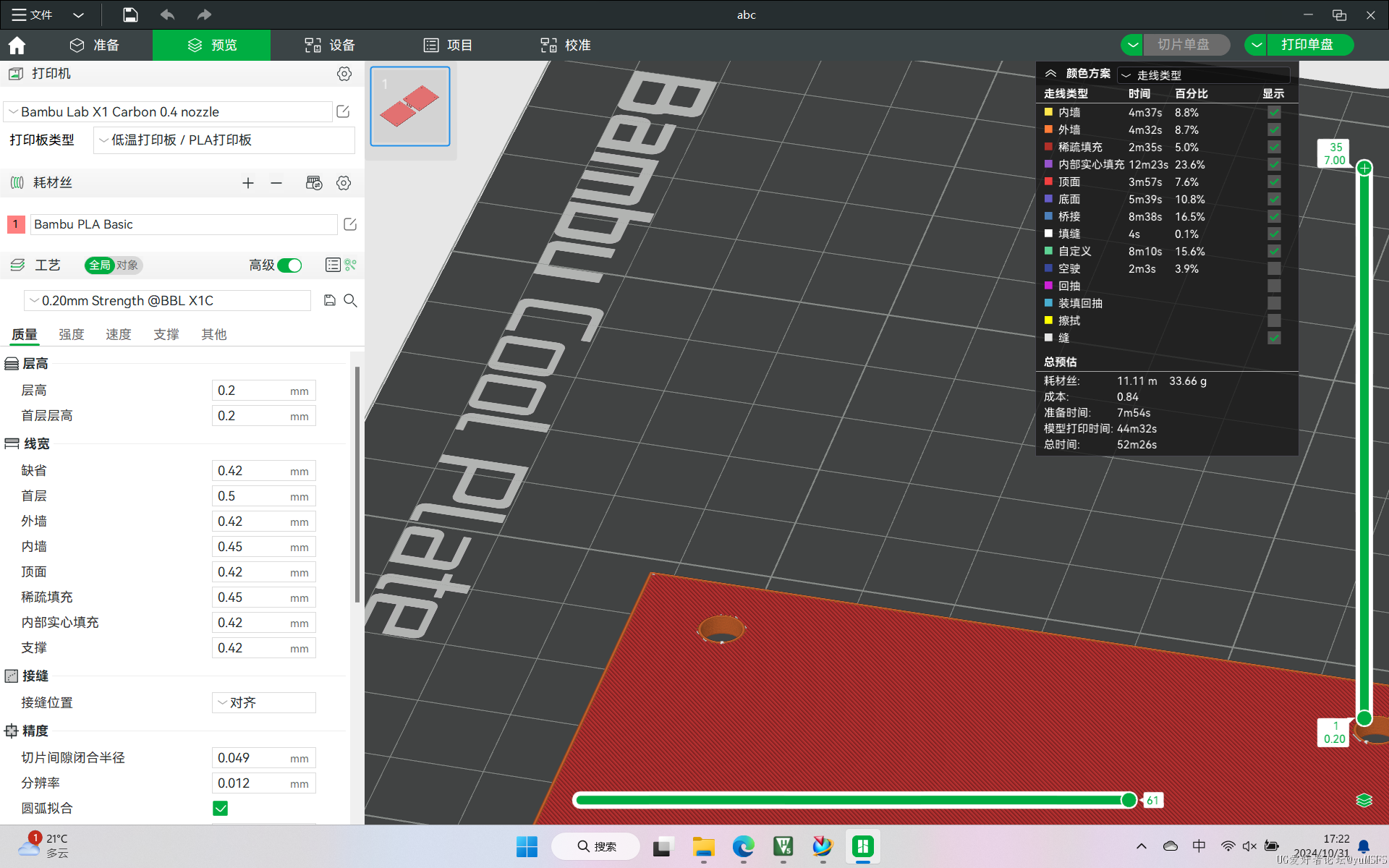Enable display of travel (空驶) moves
The image size is (1389, 868).
(1274, 268)
